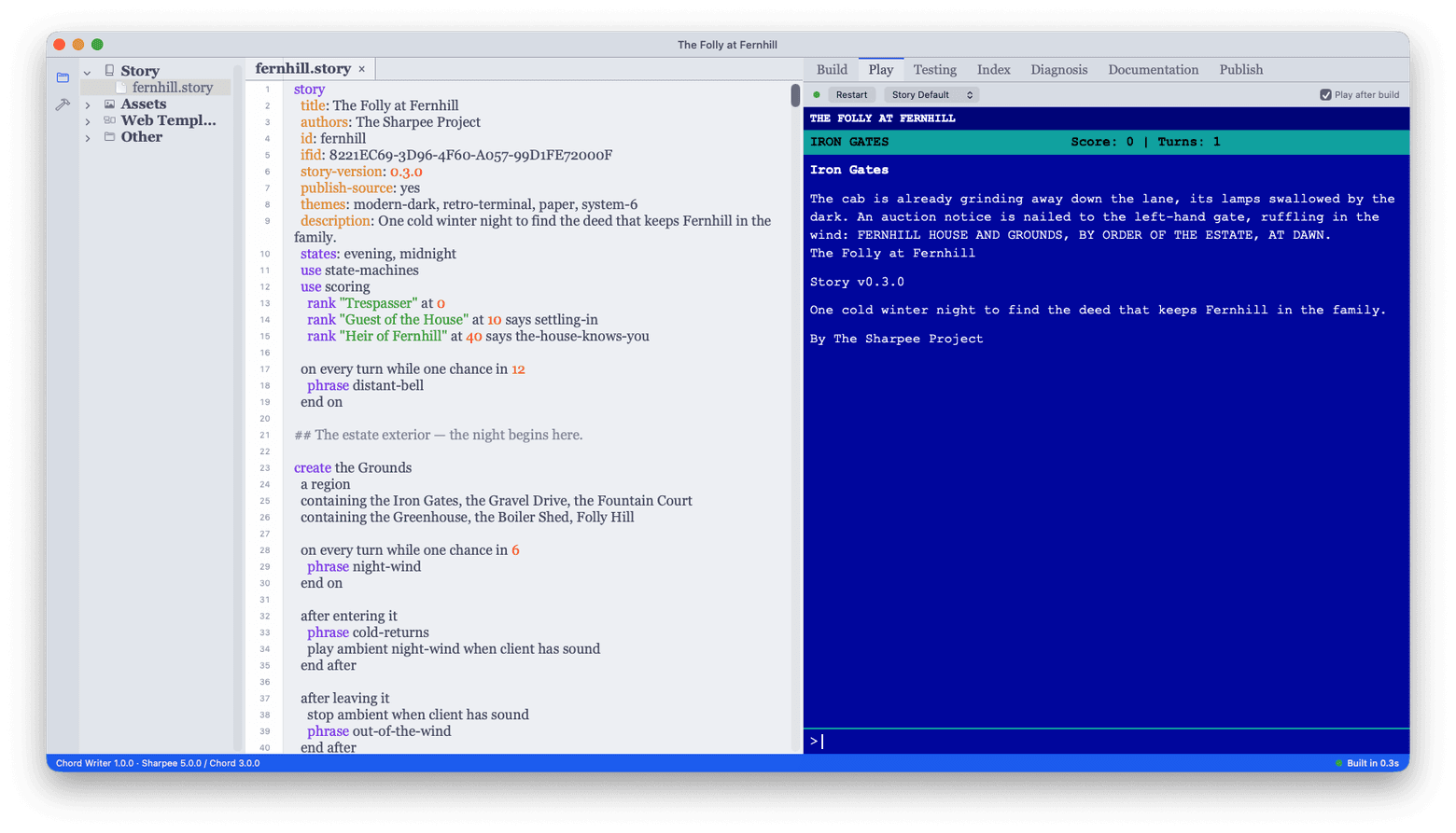Click the image icon beside Assets
Screen dimensions: 1456x833
point(109,104)
